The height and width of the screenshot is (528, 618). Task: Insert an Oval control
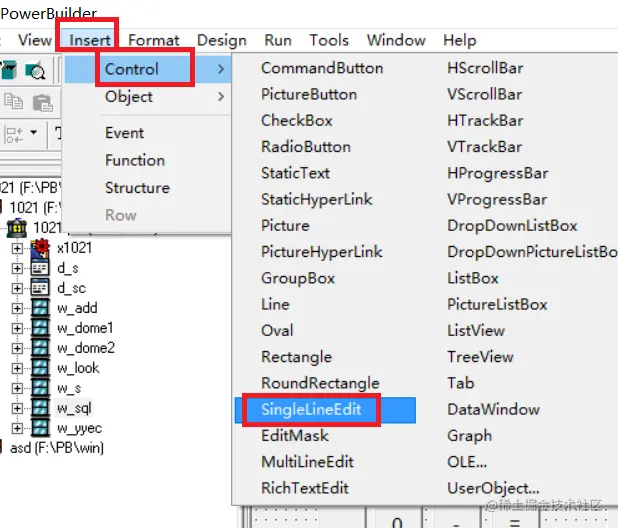point(277,331)
